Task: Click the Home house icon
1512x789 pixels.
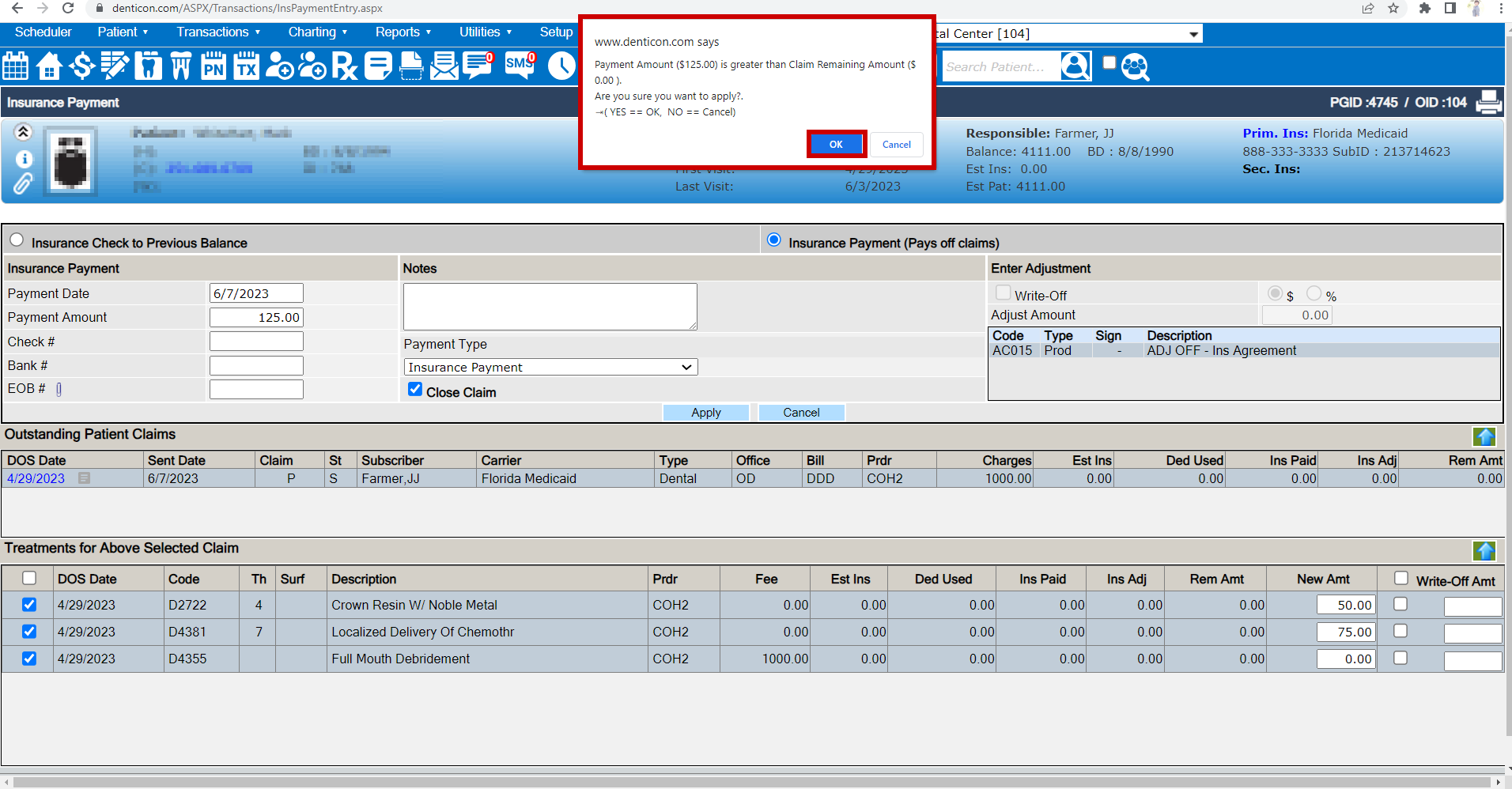Action: click(49, 66)
